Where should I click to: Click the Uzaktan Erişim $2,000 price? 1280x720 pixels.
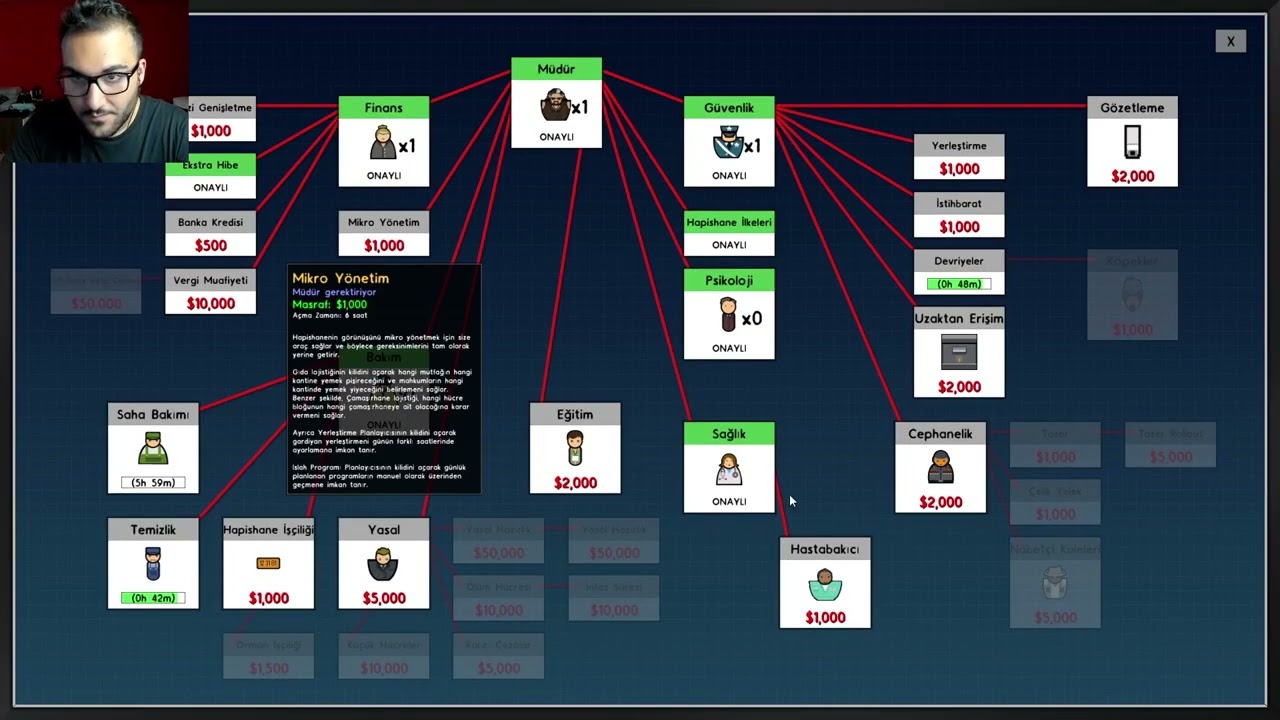coord(958,387)
